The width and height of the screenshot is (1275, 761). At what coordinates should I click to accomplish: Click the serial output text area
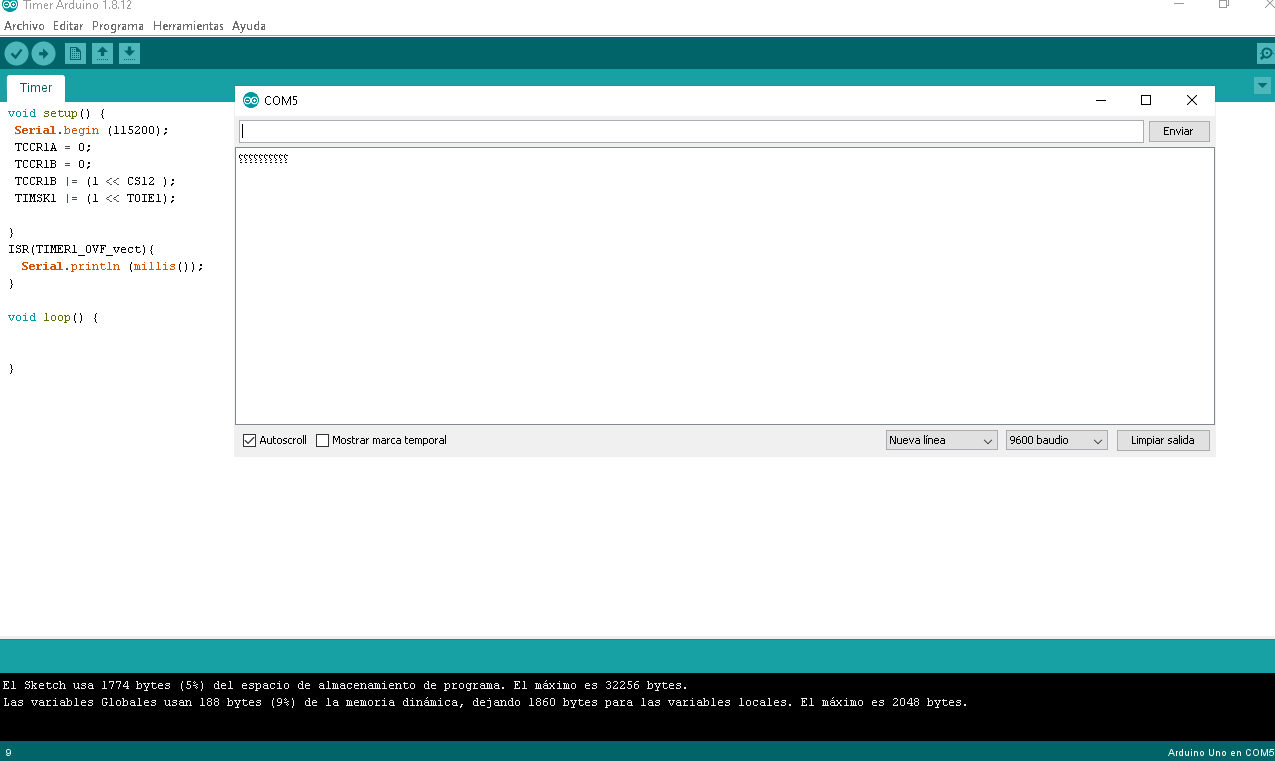pos(725,286)
